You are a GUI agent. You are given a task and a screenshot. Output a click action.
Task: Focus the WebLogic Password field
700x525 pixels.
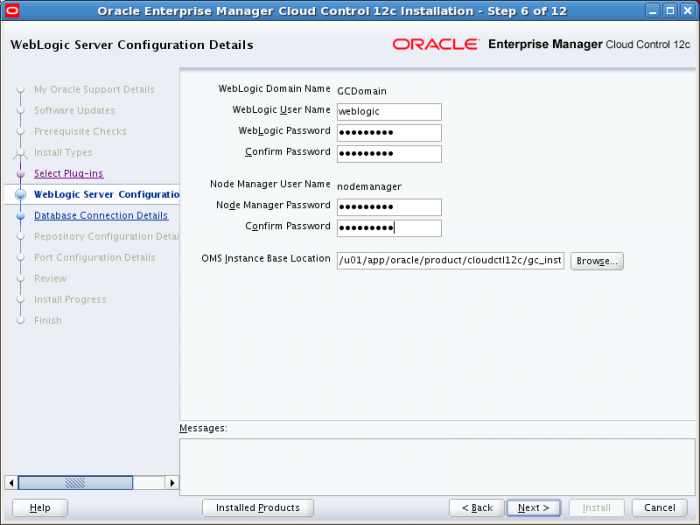tap(389, 133)
